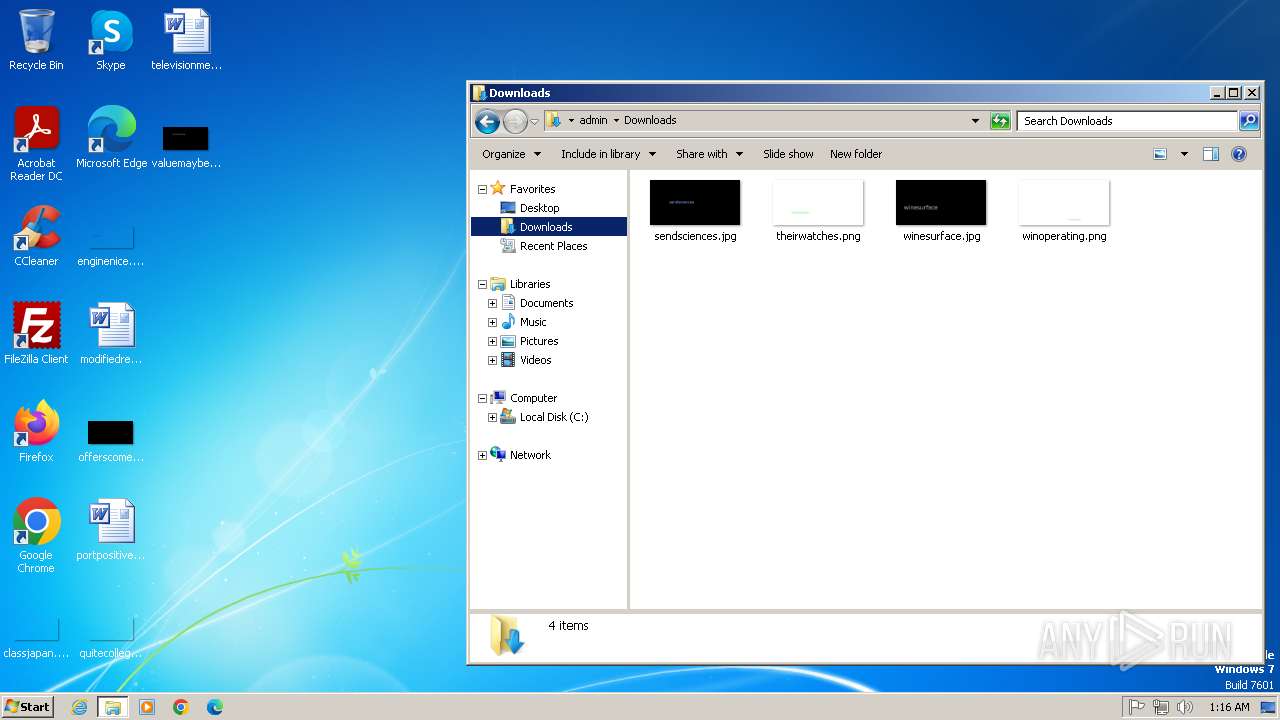Expand the Local Disk (C:) node

[492, 417]
